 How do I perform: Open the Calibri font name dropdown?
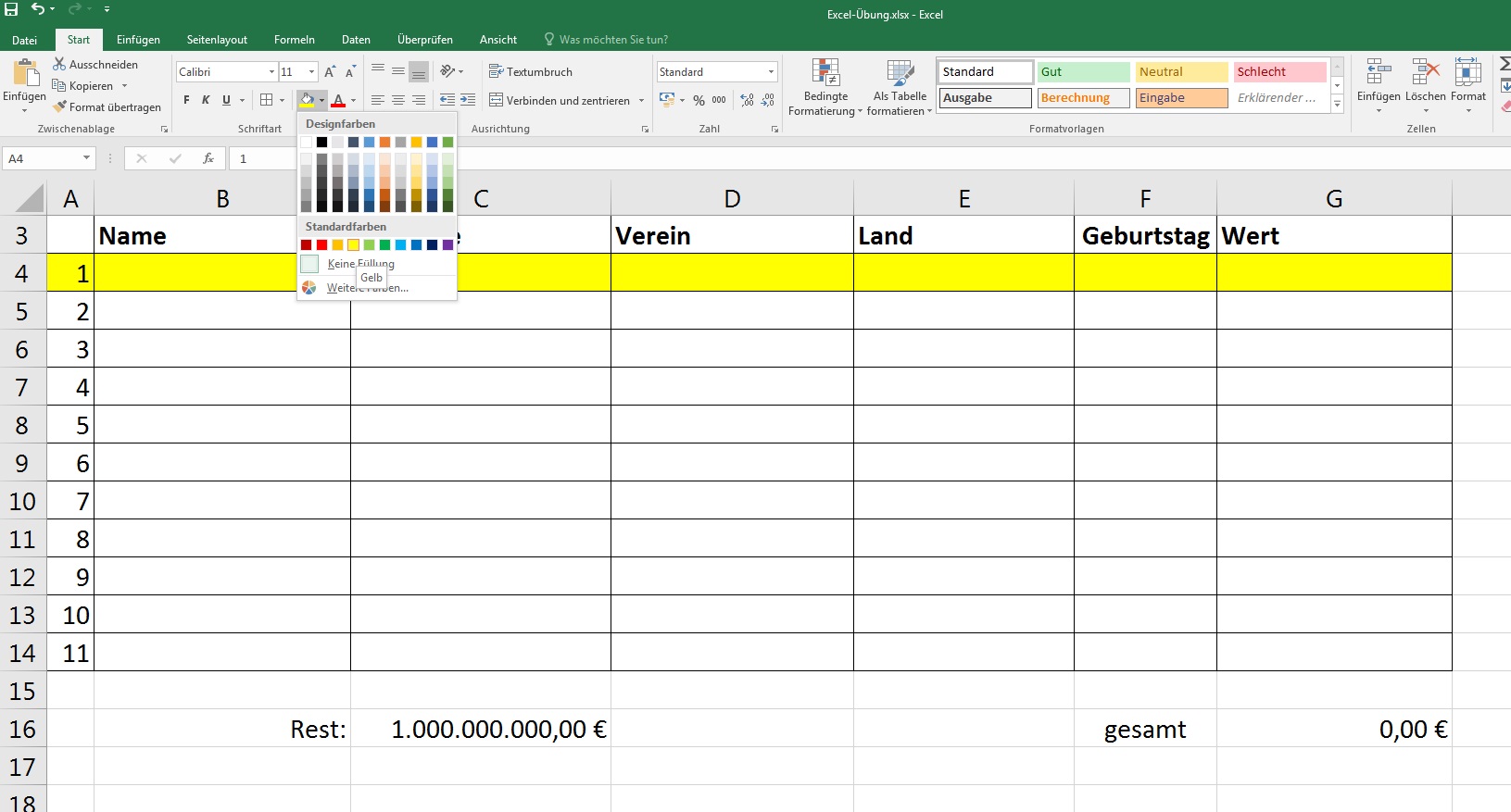tap(271, 72)
